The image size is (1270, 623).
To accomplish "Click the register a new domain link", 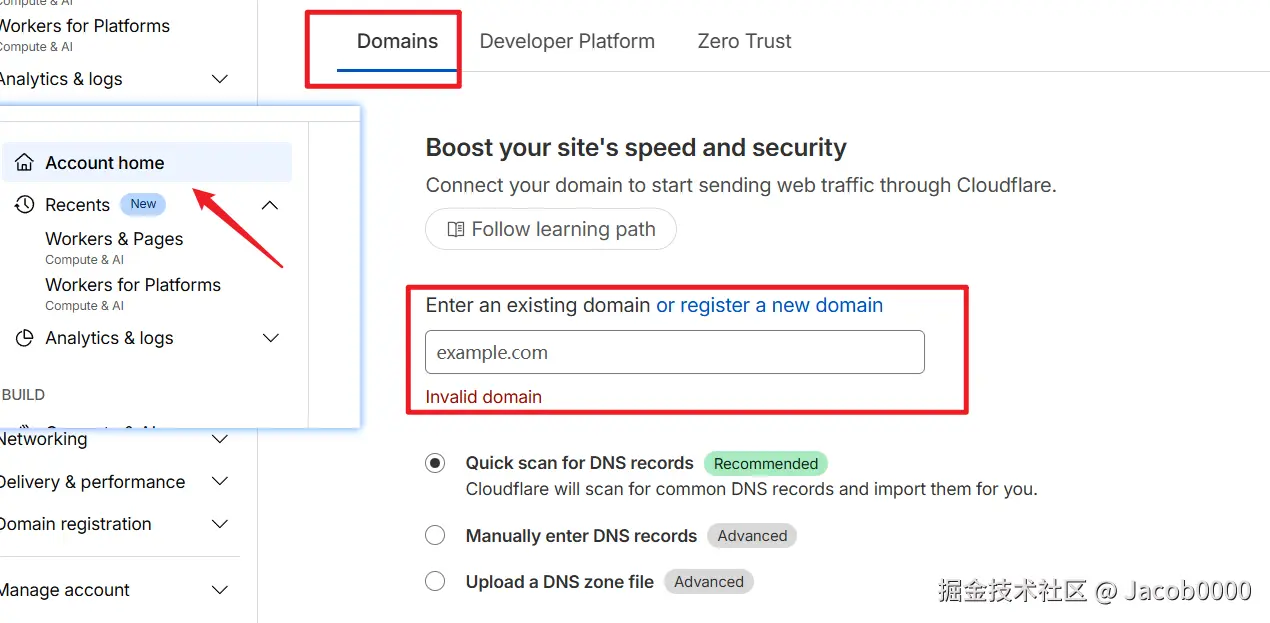I will coord(769,305).
